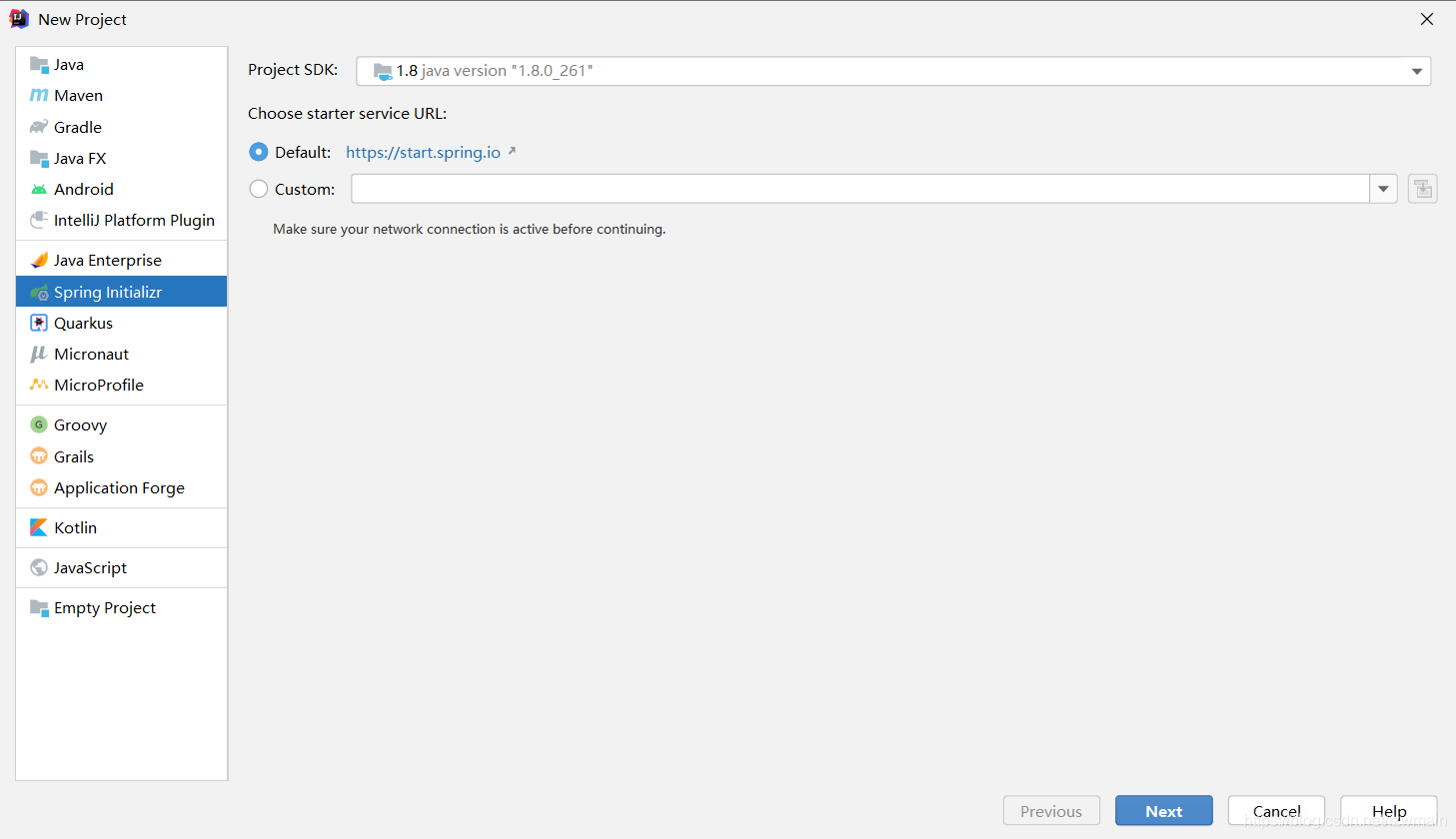This screenshot has height=839, width=1456.
Task: Select 'MicroProfile' label in list
Action: (x=99, y=386)
